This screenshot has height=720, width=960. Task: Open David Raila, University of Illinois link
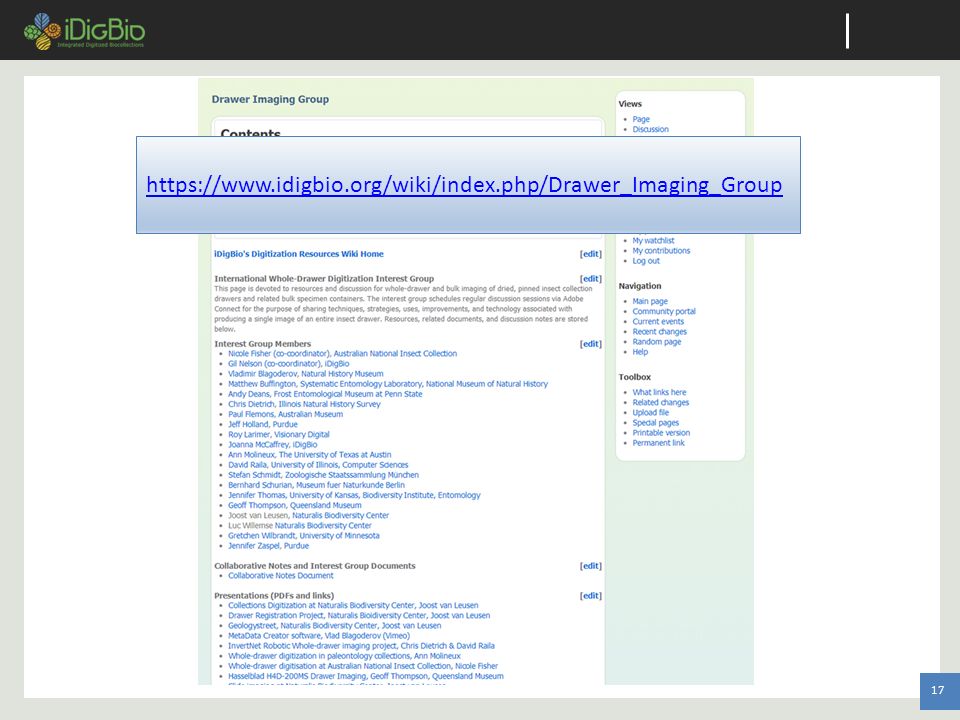[318, 465]
